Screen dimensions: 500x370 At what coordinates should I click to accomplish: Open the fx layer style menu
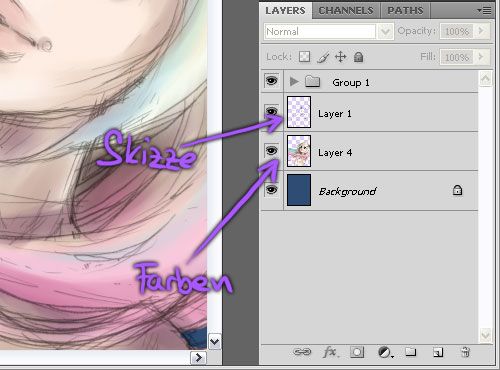click(330, 352)
